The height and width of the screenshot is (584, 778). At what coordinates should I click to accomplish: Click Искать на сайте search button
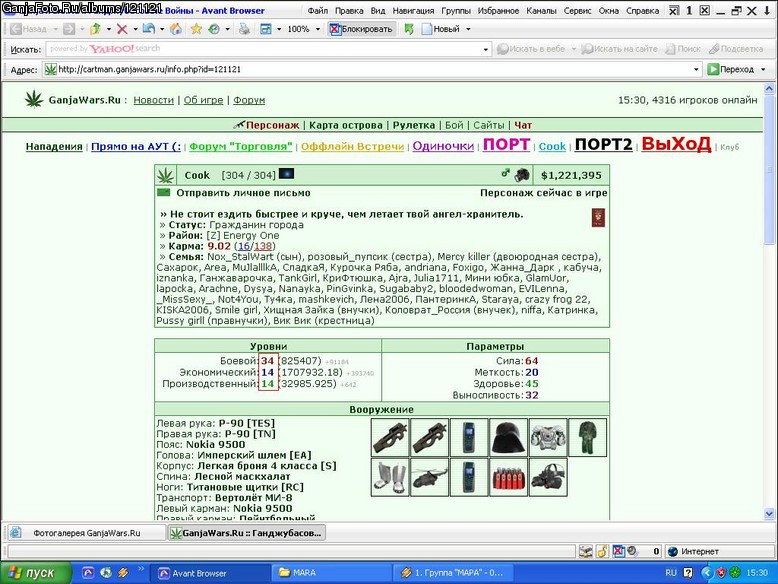coord(619,49)
